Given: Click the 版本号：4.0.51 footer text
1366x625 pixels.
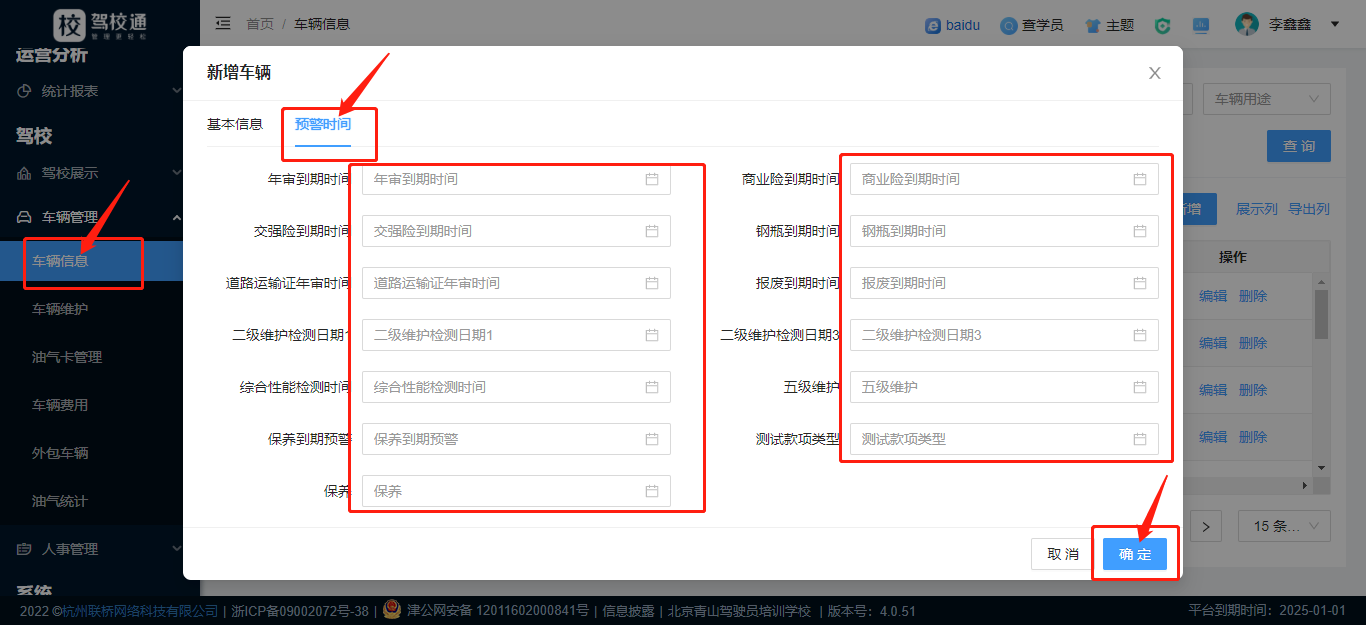Looking at the screenshot, I should tap(872, 611).
